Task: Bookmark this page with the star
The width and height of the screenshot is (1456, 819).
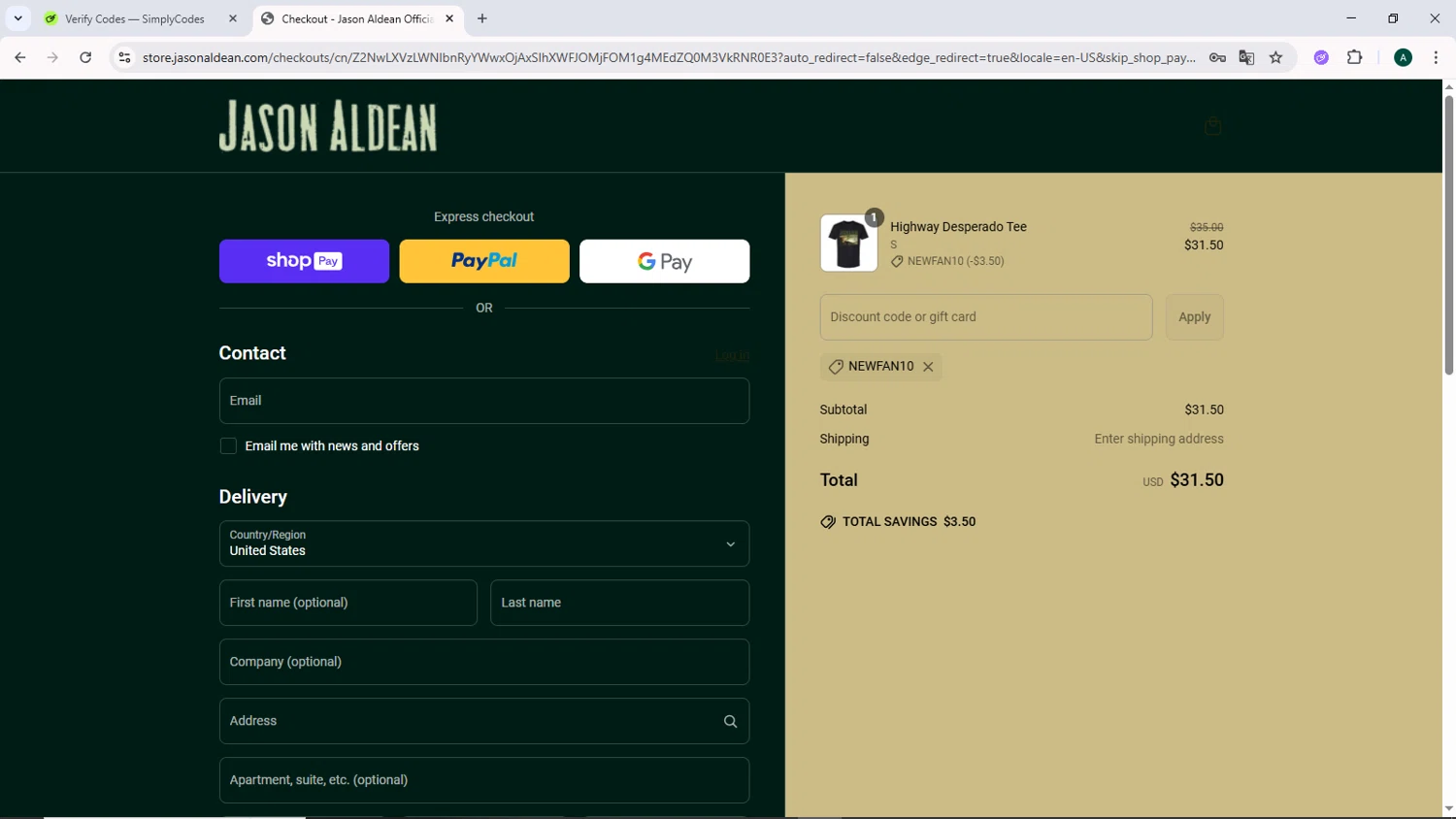Action: tap(1275, 57)
